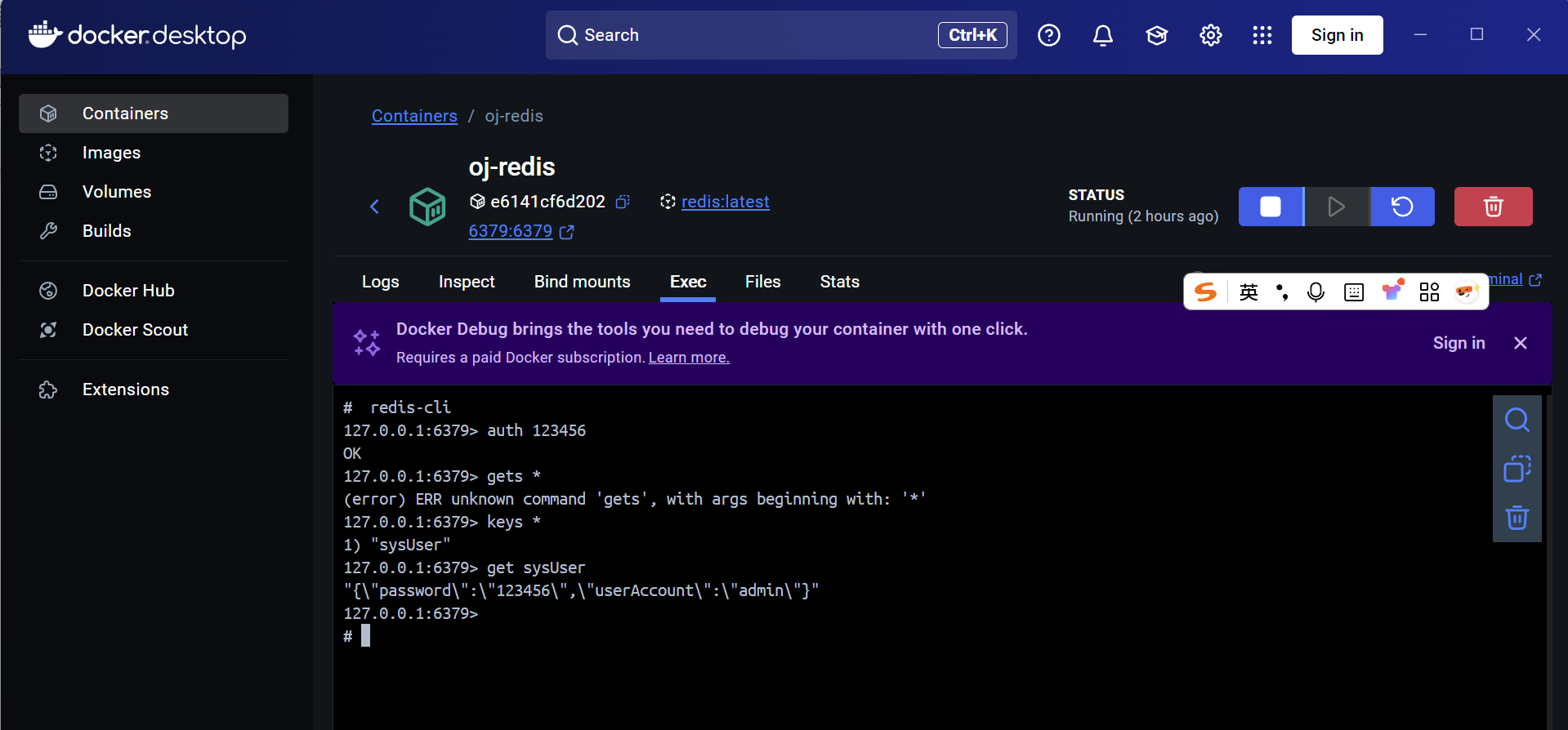The image size is (1568, 730).
Task: Restart the oj-redis container
Action: click(x=1402, y=207)
